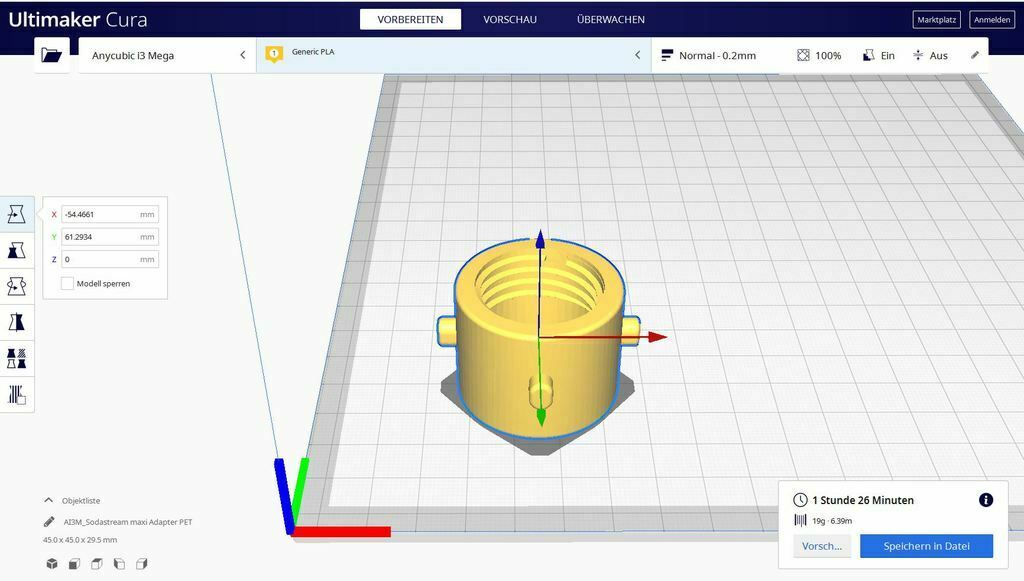Image resolution: width=1024 pixels, height=581 pixels.
Task: Click the adhesion Aus icon
Action: 918,55
